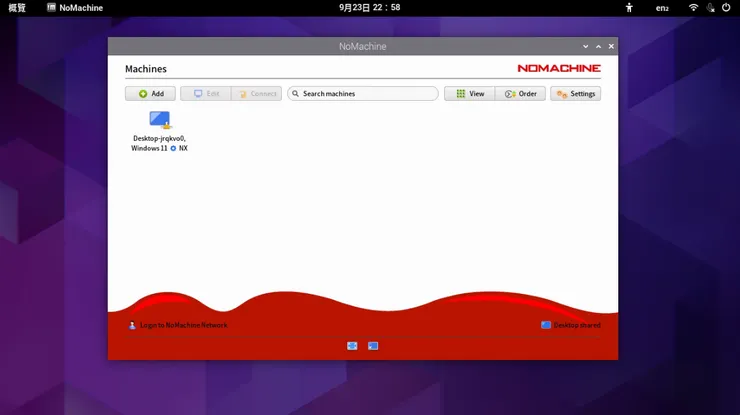Viewport: 740px width, 415px height.
Task: Click the Desktop-jrqkvo0, Windows 11 label
Action: [x=159, y=143]
